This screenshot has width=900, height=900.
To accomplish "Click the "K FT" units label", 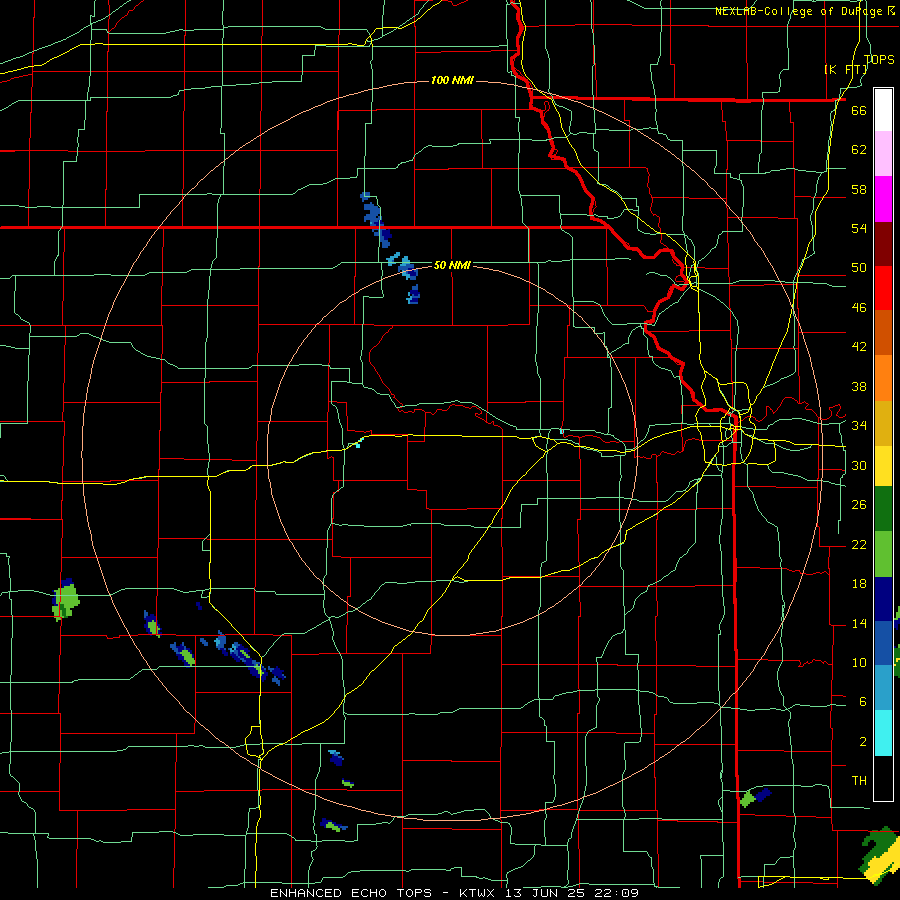I will tap(846, 70).
